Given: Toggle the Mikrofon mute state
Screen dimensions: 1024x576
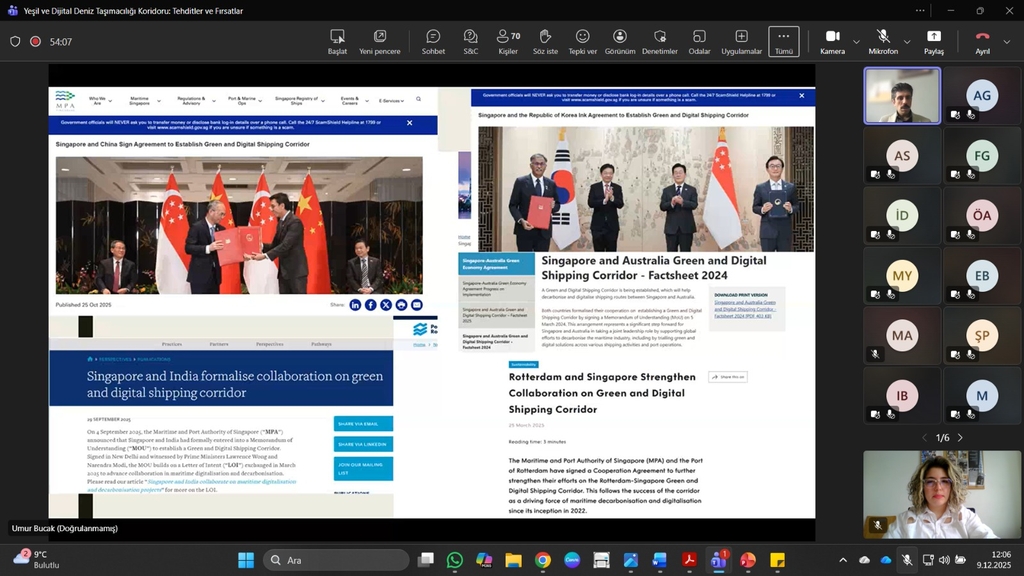Looking at the screenshot, I should coord(882,41).
